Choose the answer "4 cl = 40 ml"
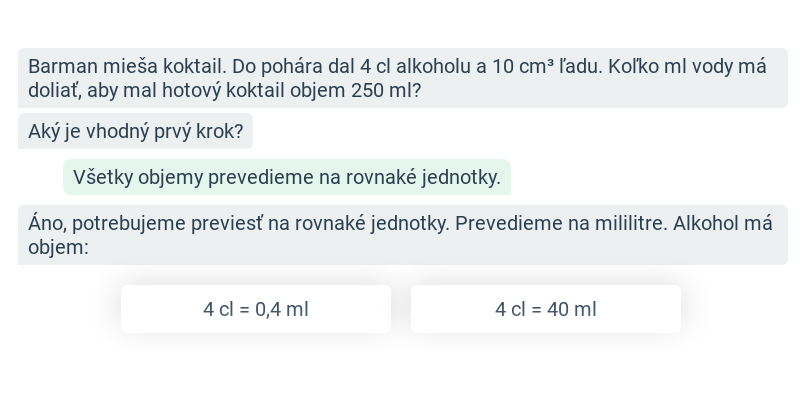The width and height of the screenshot is (800, 400). click(545, 309)
